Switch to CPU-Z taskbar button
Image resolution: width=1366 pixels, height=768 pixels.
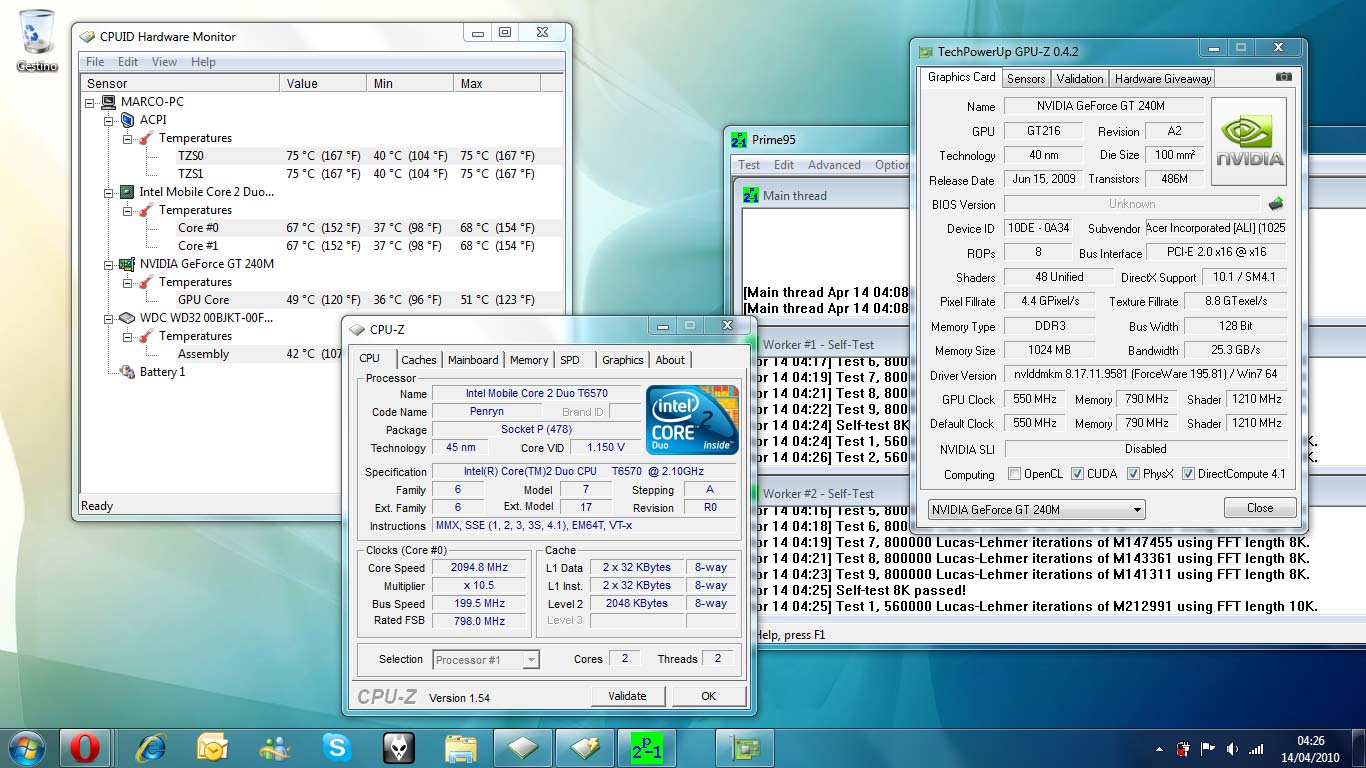pyautogui.click(x=523, y=747)
